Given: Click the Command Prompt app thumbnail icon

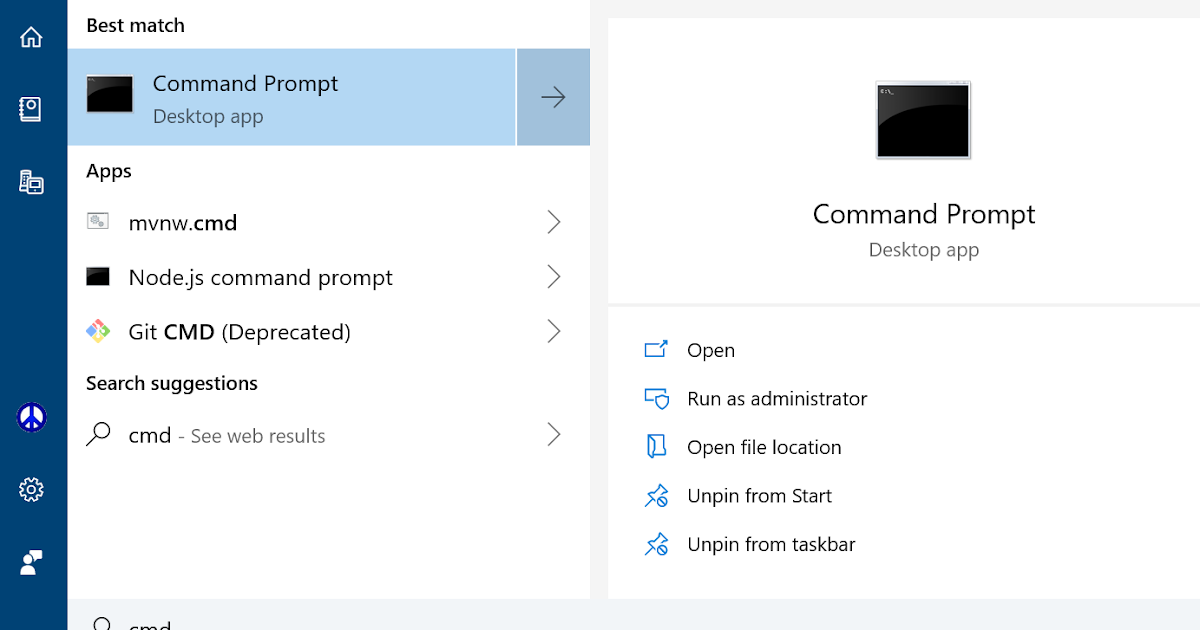Looking at the screenshot, I should click(x=109, y=95).
